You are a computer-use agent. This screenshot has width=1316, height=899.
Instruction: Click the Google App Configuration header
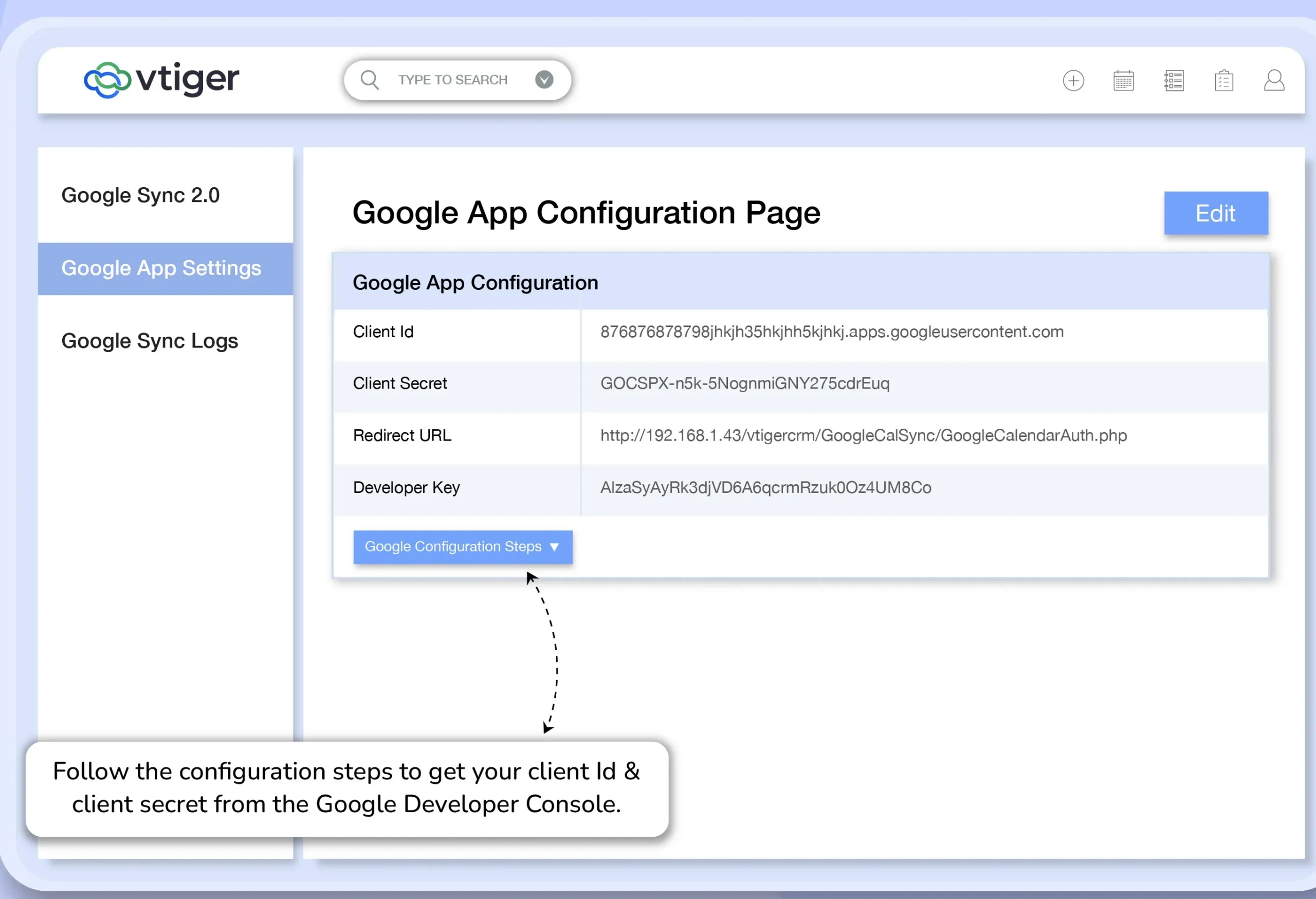pos(475,283)
